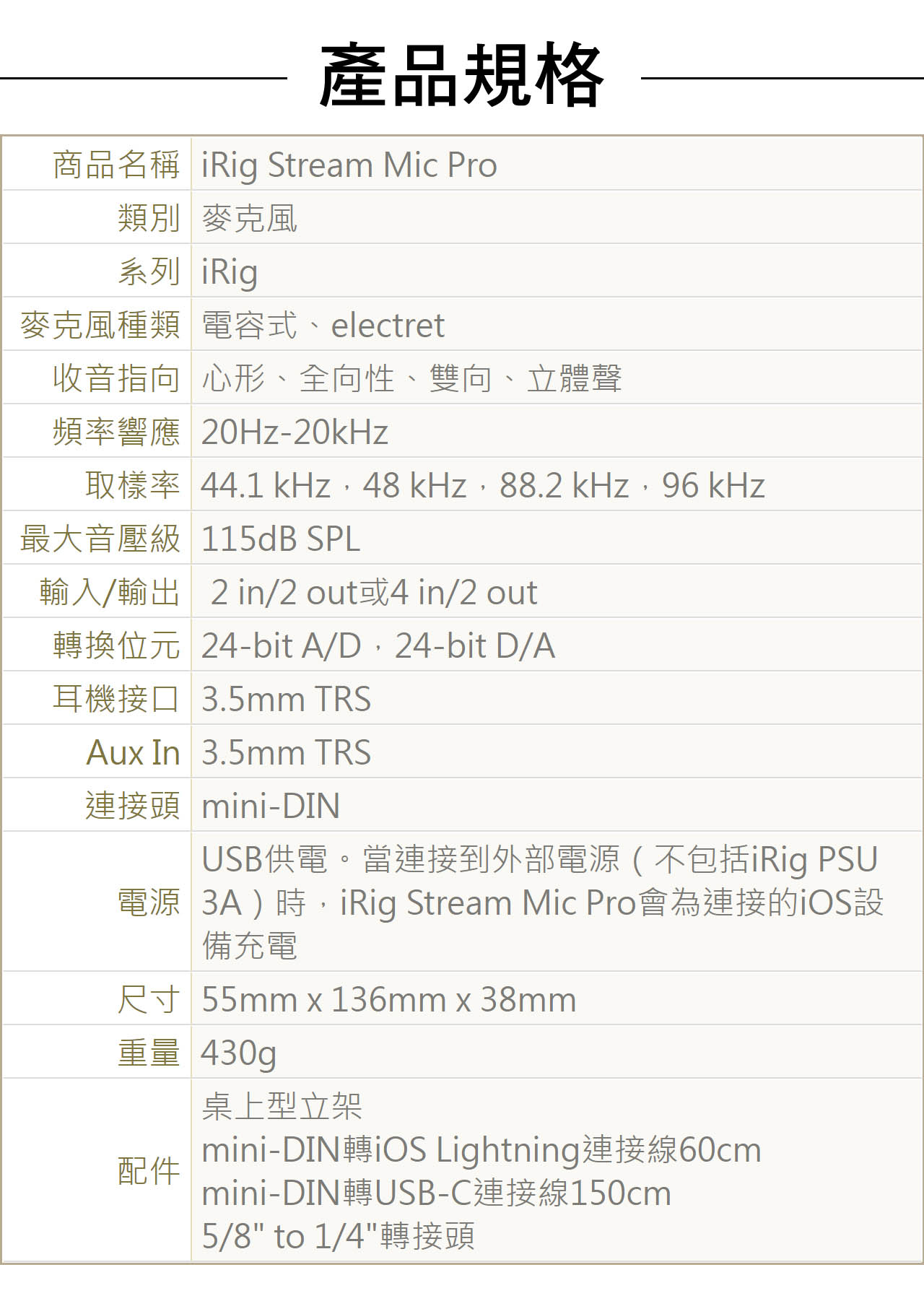
Task: Click the mini-DIN轉USB-C連接線150cm accessory line
Action: coord(437,1193)
